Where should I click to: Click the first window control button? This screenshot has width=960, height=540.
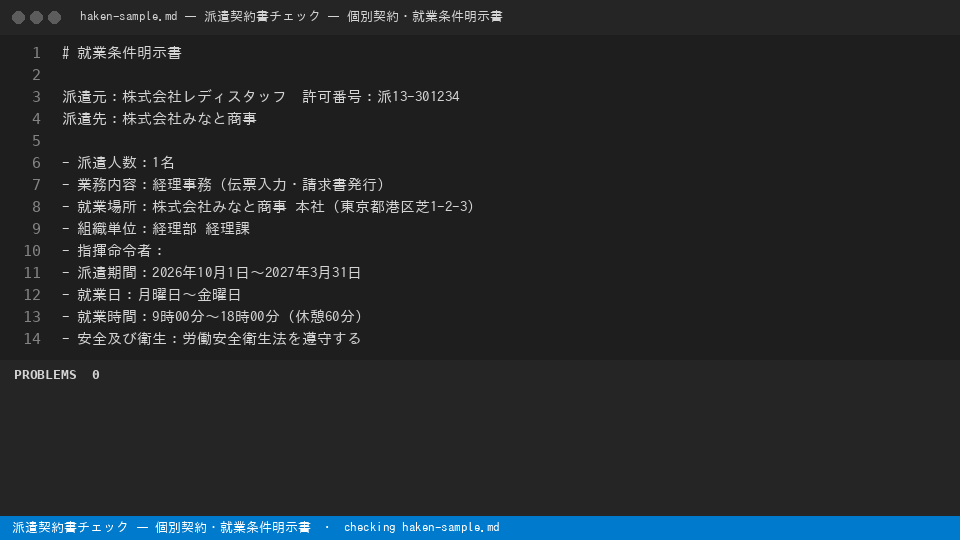pos(18,17)
